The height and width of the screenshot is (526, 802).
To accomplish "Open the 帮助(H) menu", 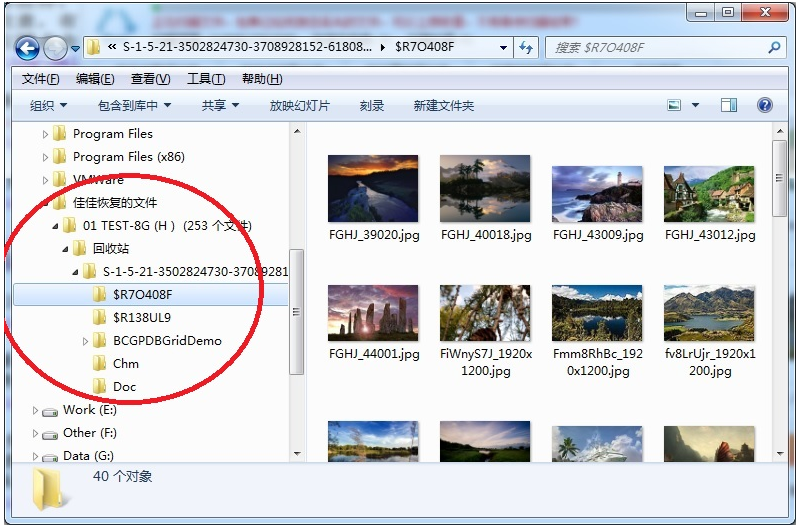I will 262,79.
